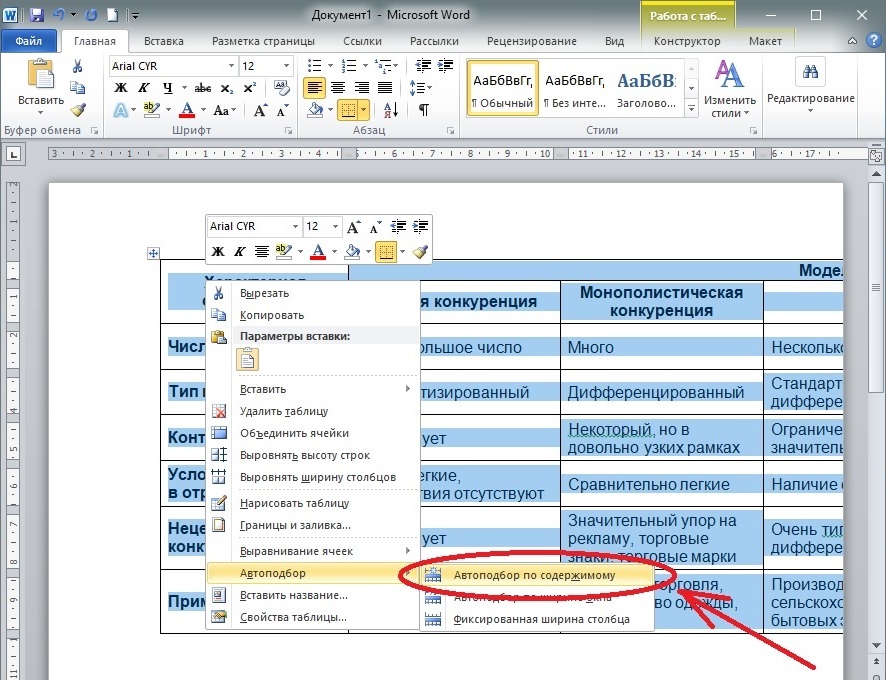Click the numbered list icon
Viewport: 886px width, 680px height.
pos(349,66)
